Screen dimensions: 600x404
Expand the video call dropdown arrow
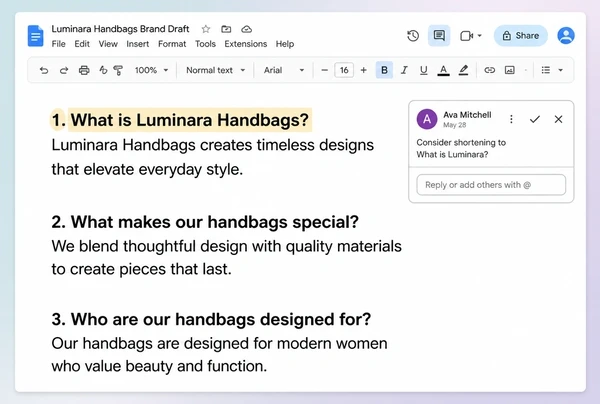479,36
